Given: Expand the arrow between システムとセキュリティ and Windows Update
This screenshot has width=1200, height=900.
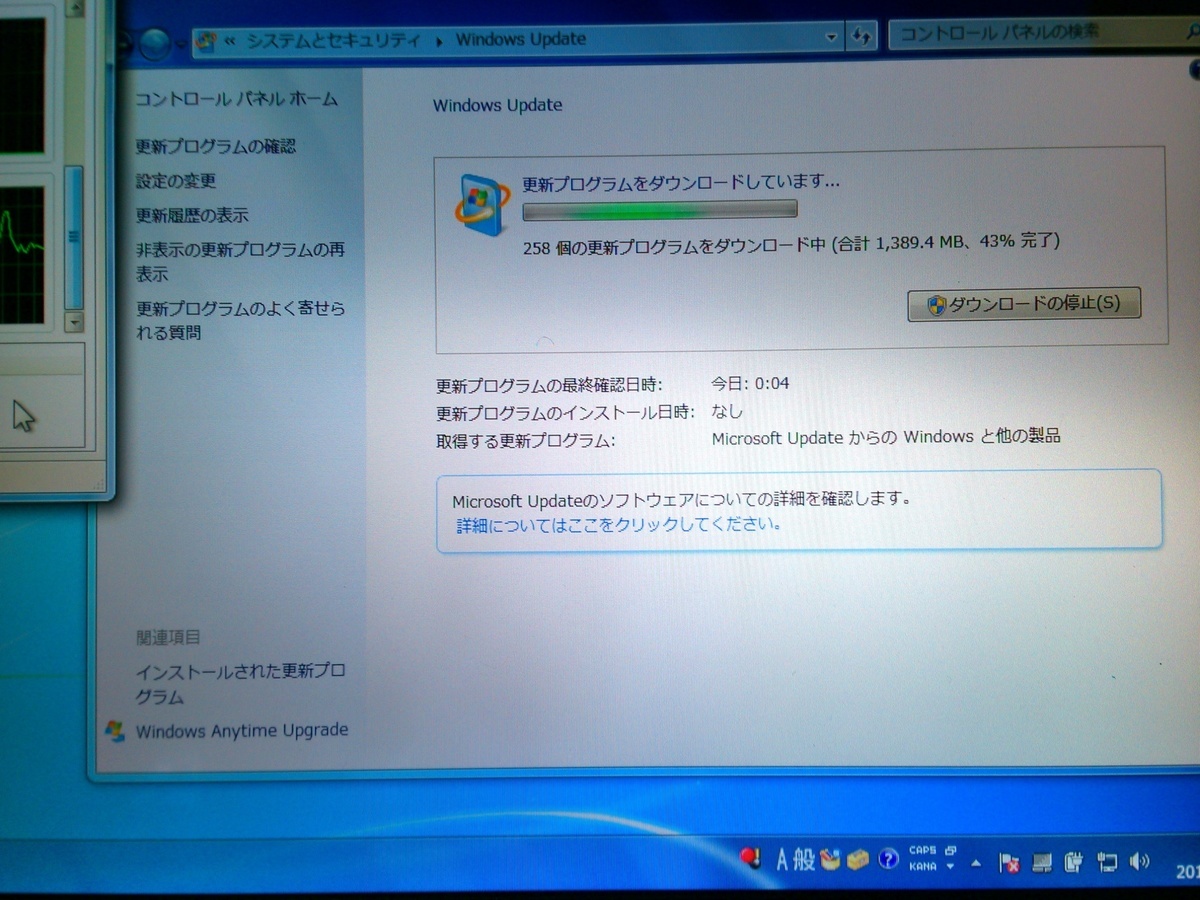Looking at the screenshot, I should tap(439, 40).
